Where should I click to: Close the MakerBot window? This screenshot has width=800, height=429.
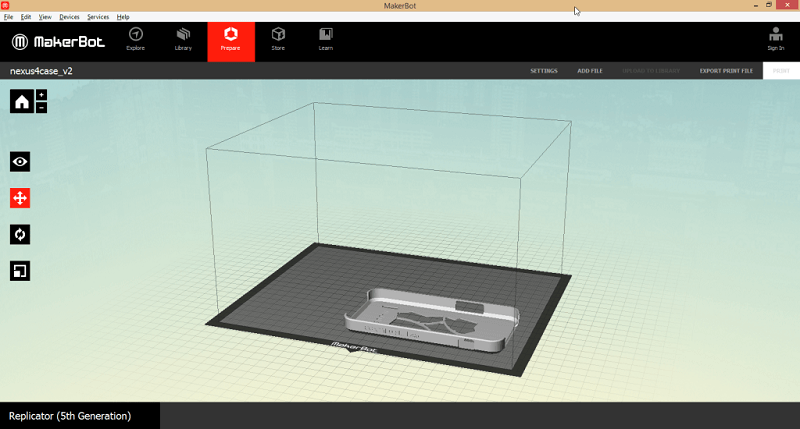pos(787,5)
